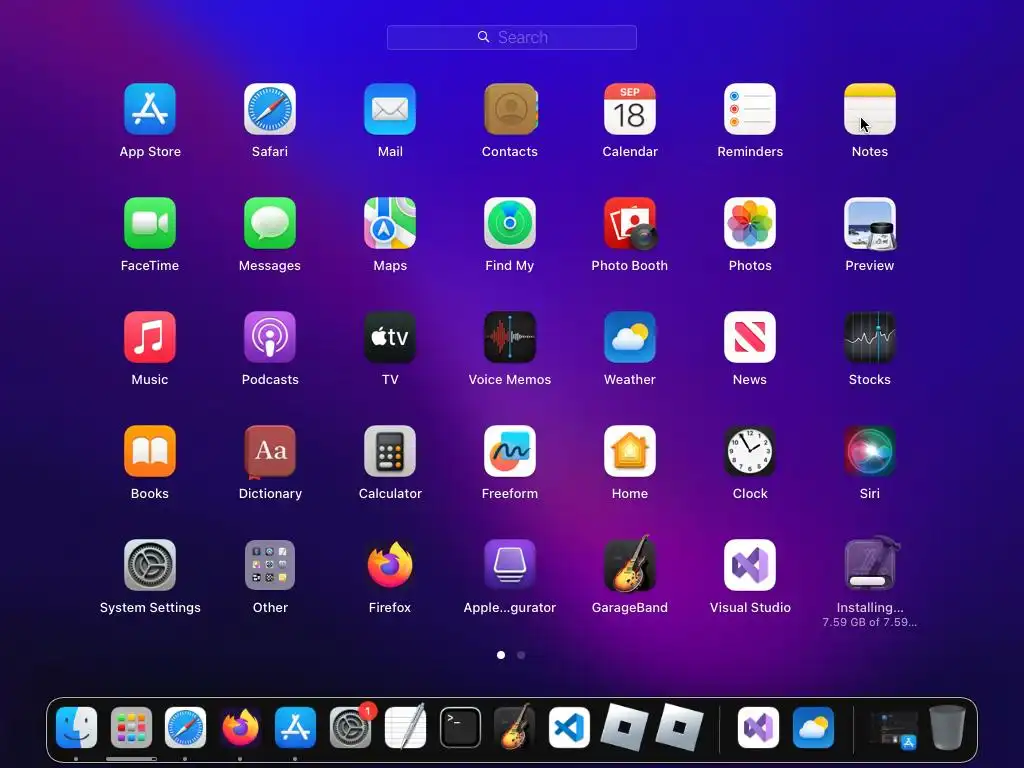The height and width of the screenshot is (768, 1024).
Task: Launch Visual Studio Code from the Dock
Action: coord(569,727)
